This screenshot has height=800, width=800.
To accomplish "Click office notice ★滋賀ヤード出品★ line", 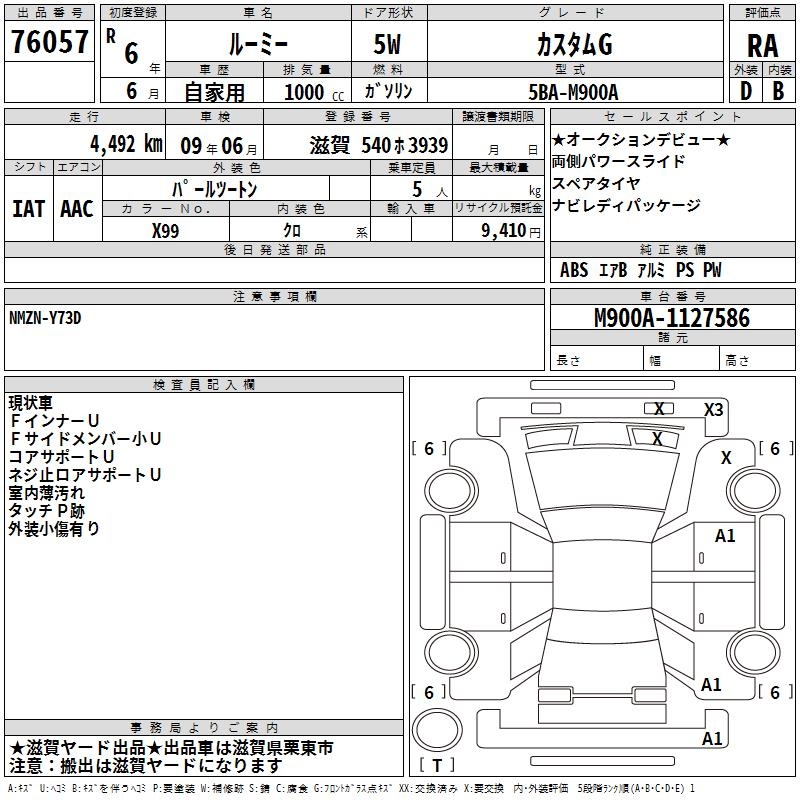I will (171, 748).
